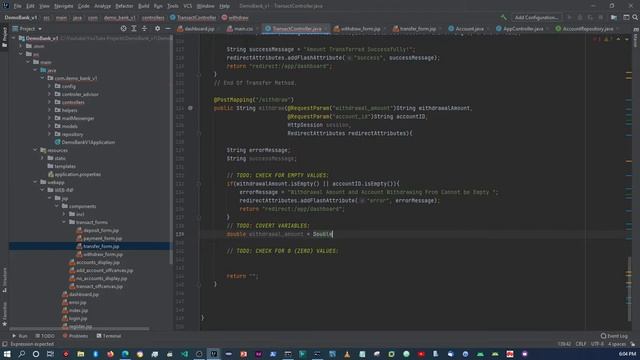Hide the Project tool window
Viewport: 640px width, 360px height.
168,29
